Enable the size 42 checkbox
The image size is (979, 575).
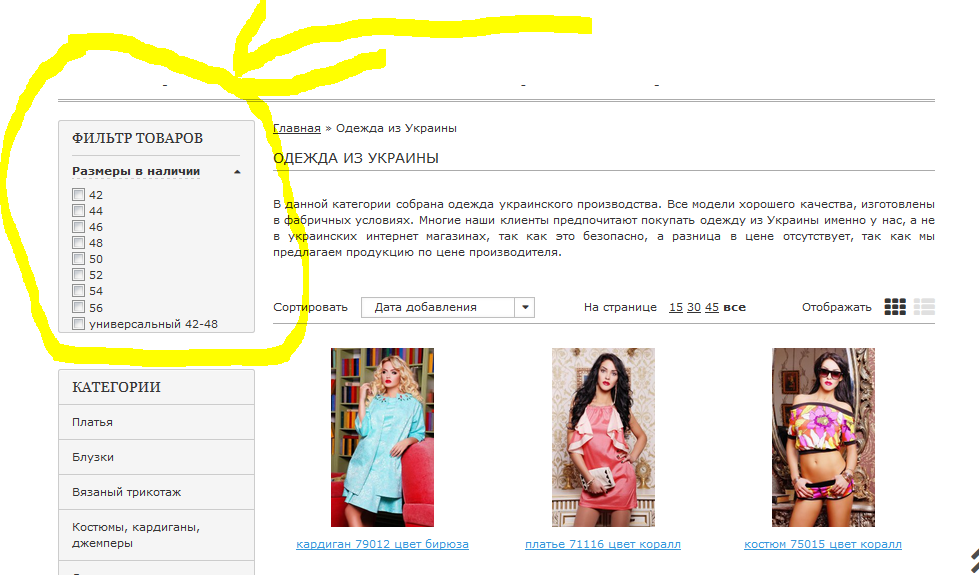click(78, 195)
